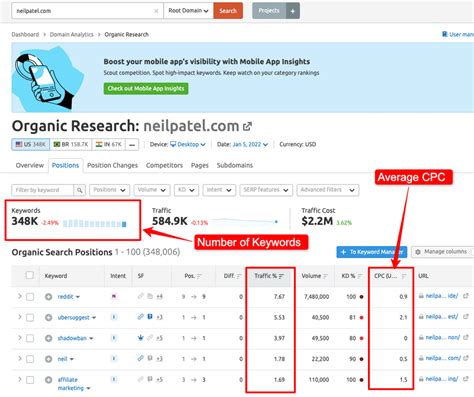Click ubersuggest sitelinks SERP feature icon
This screenshot has width=474, height=397.
coord(141,317)
